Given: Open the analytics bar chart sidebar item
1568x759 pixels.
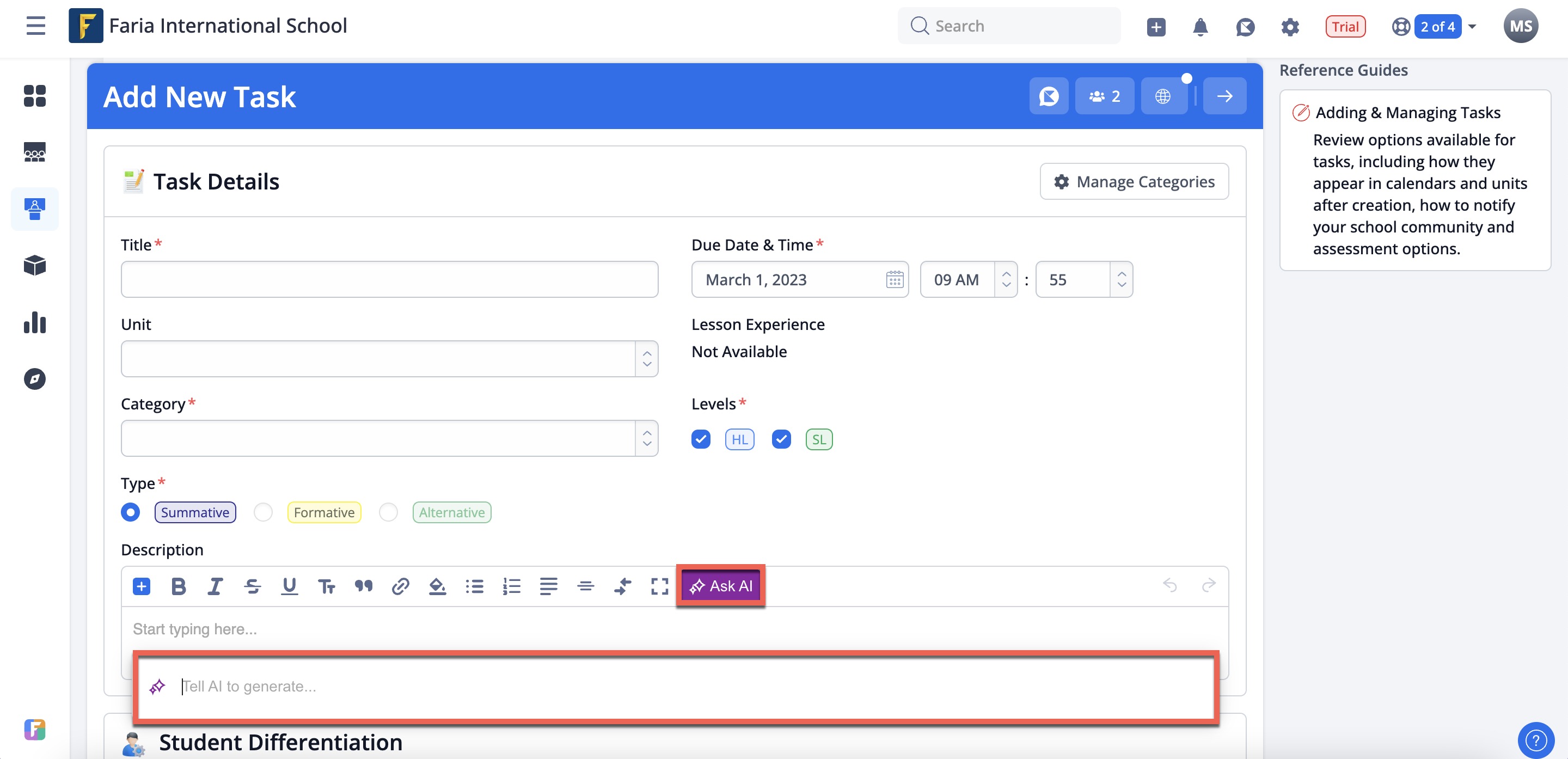Looking at the screenshot, I should 35,322.
